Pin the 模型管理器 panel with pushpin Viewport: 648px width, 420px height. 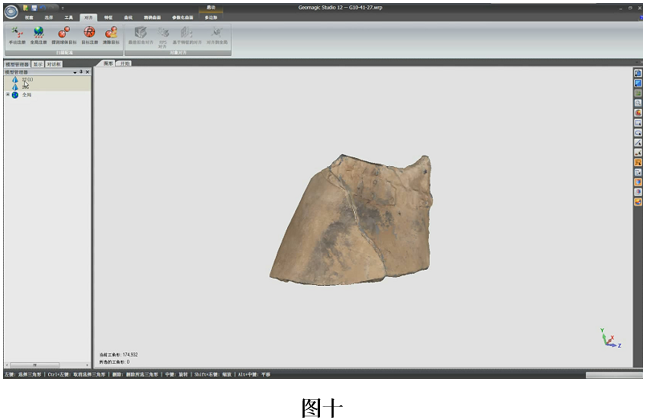81,72
